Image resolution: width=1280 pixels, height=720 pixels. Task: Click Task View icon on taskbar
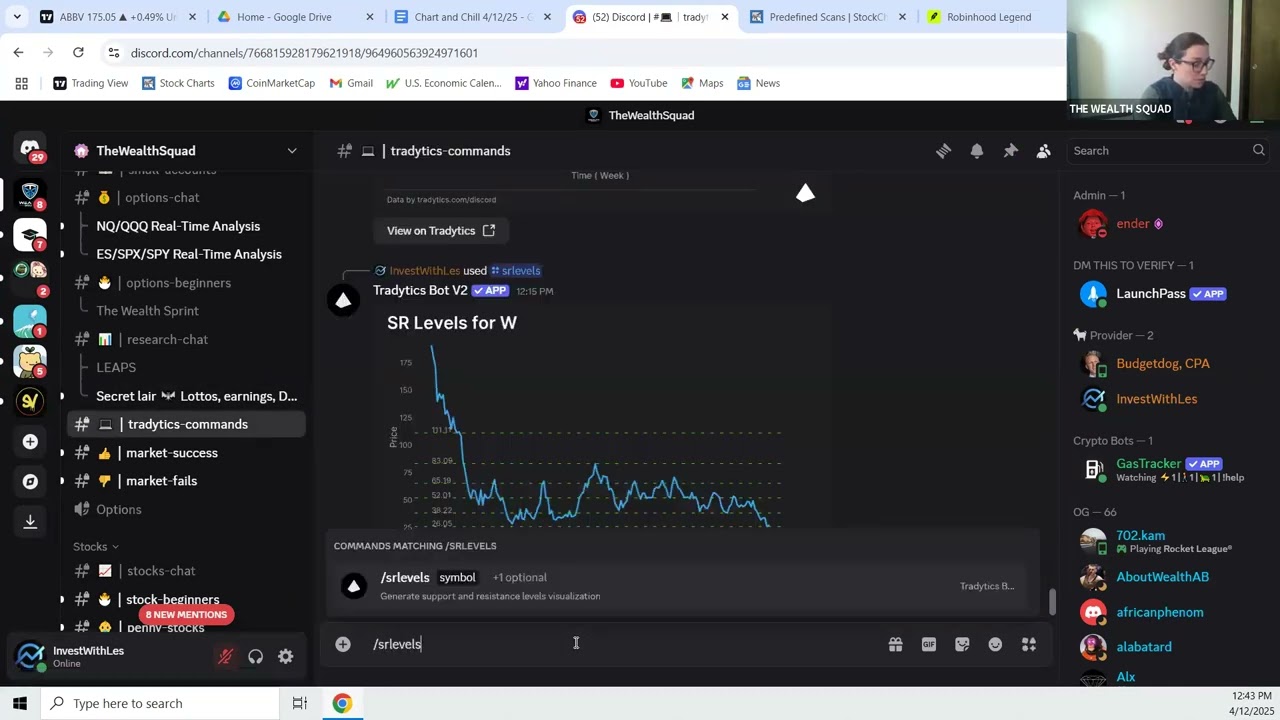(299, 703)
